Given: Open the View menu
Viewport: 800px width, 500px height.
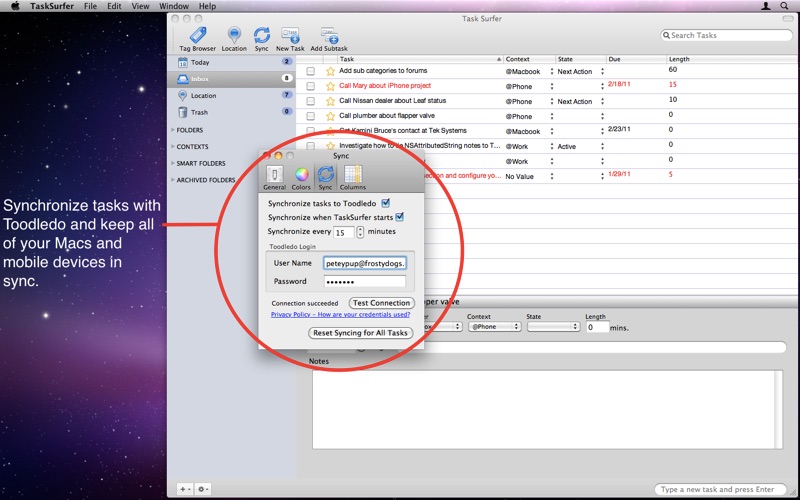Looking at the screenshot, I should [140, 6].
